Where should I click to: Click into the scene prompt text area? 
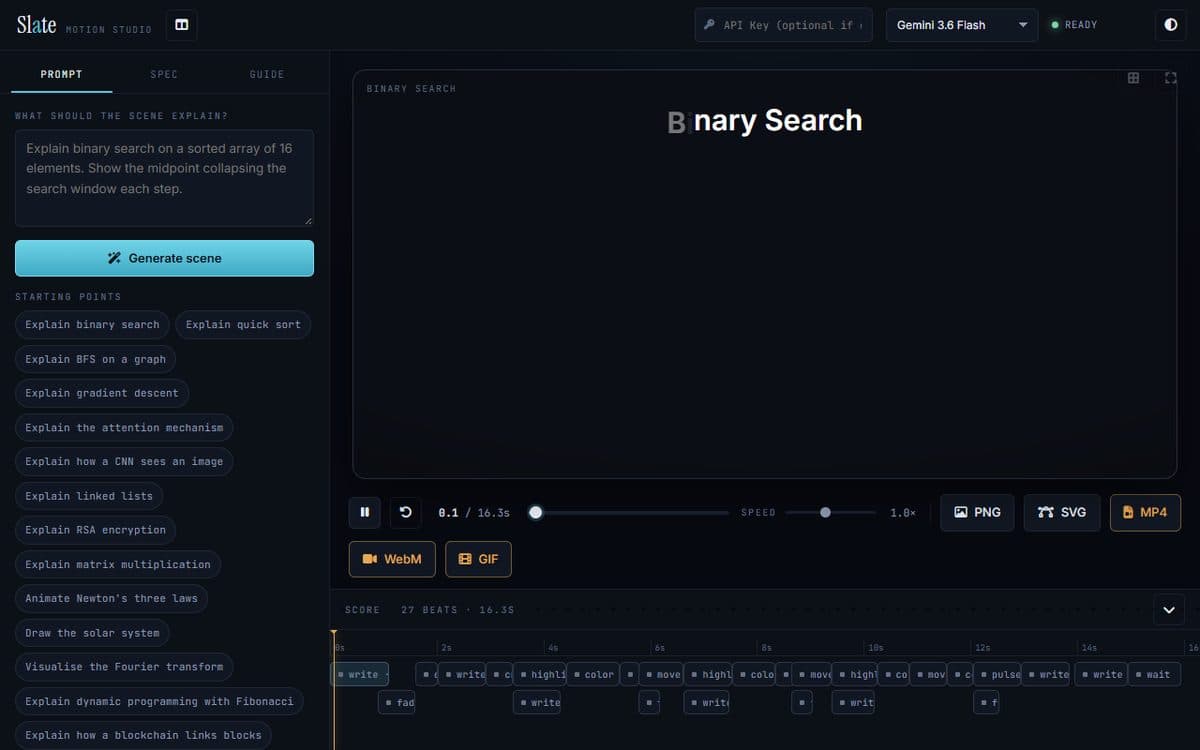coord(164,178)
